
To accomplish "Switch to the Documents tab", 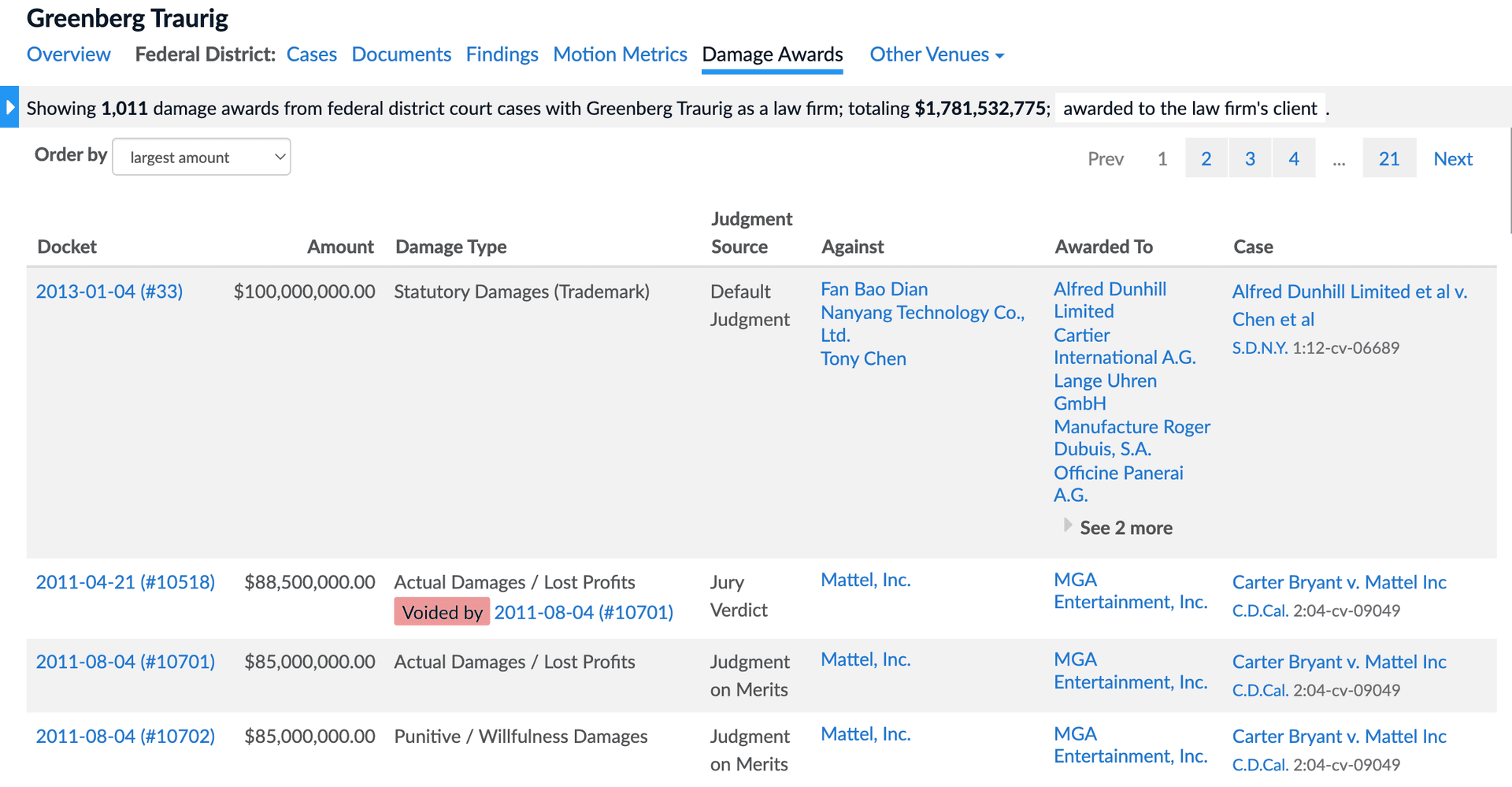I will [402, 54].
